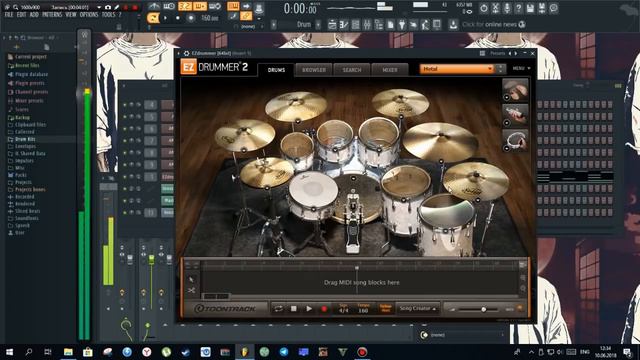This screenshot has height=360, width=640.
Task: Toggle the Follow Host button
Action: 385,309
